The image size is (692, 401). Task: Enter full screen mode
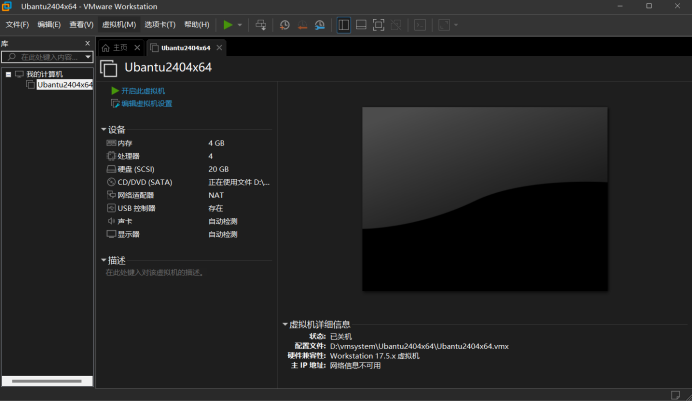point(378,25)
